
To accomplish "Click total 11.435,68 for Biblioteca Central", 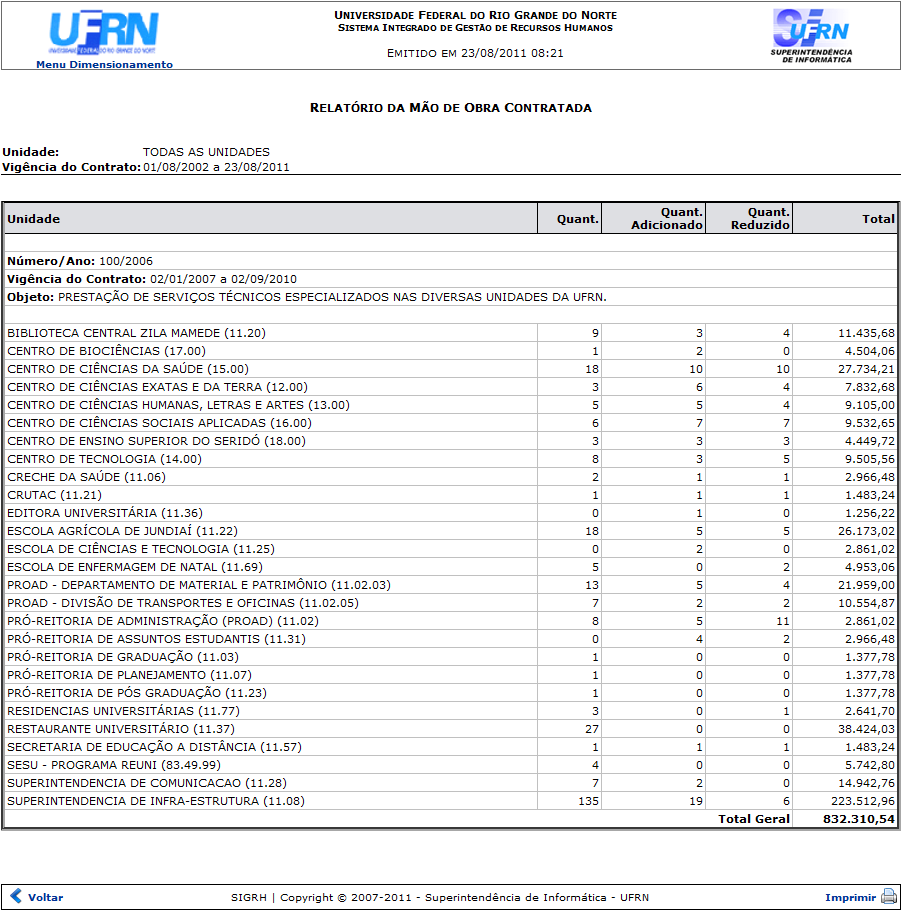I will [x=866, y=333].
